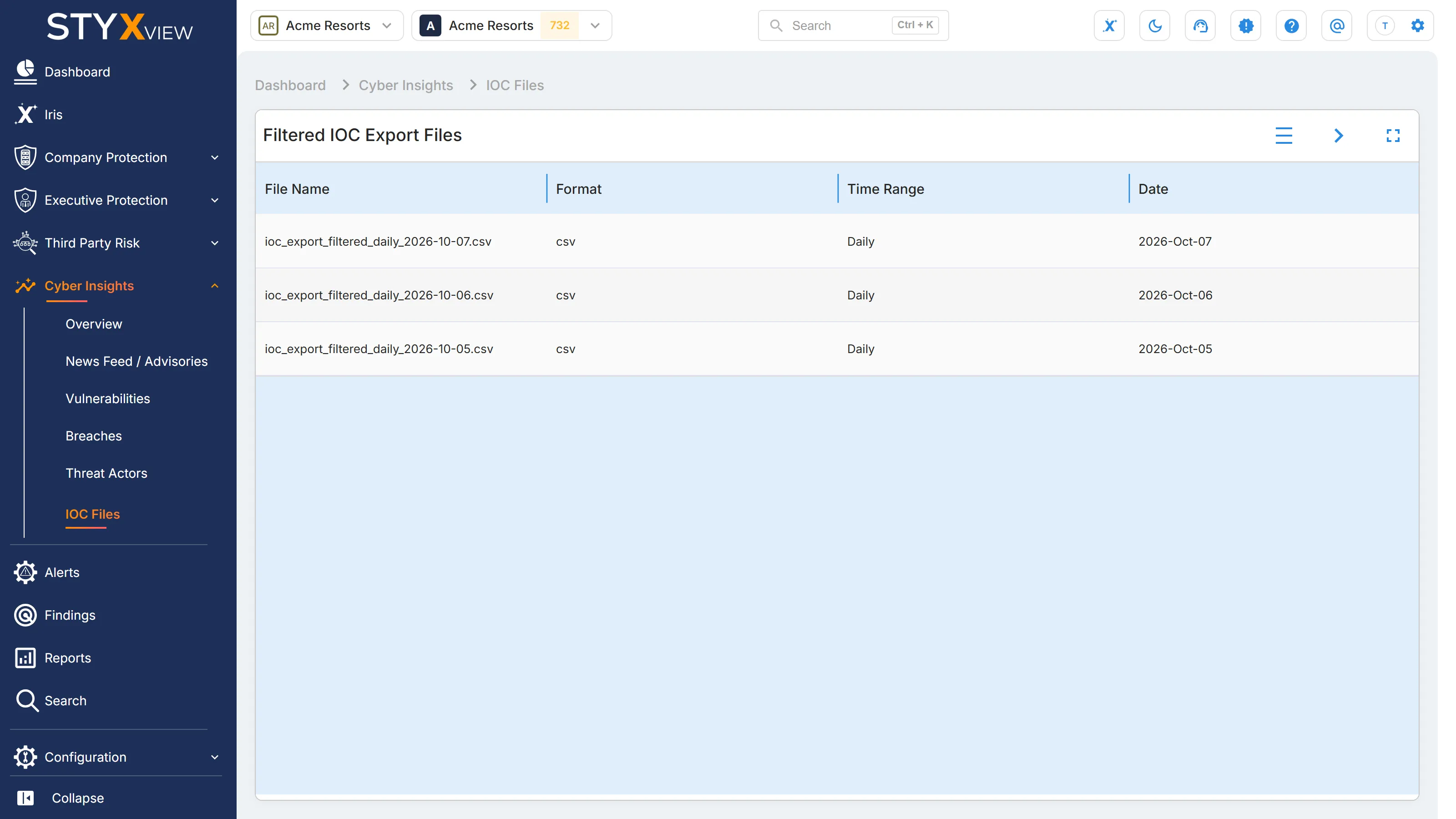
Task: Click the Third Party Risk icon
Action: (25, 243)
